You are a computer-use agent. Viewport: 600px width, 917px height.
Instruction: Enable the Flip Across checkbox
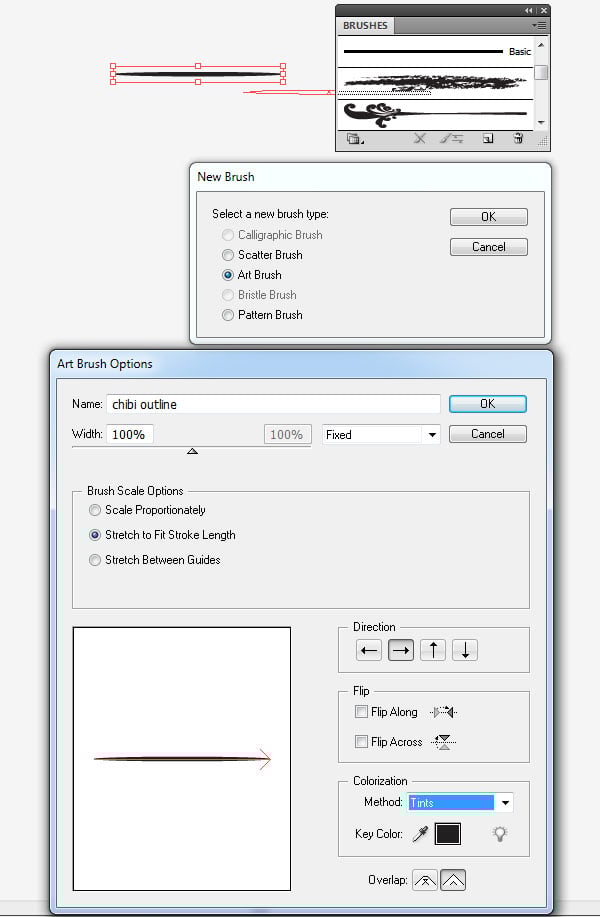coord(361,742)
